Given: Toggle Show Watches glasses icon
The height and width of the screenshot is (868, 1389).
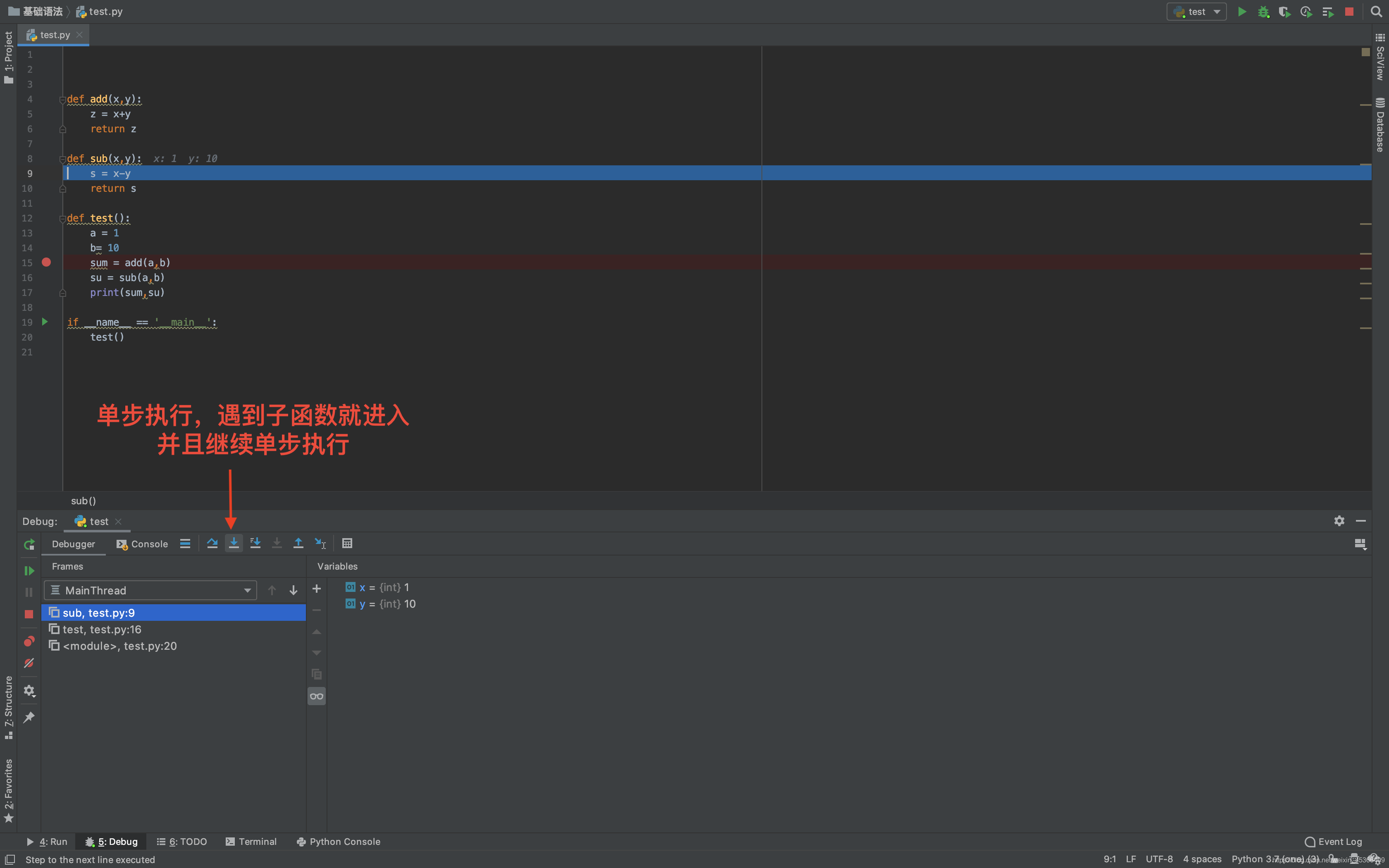Looking at the screenshot, I should tap(316, 696).
